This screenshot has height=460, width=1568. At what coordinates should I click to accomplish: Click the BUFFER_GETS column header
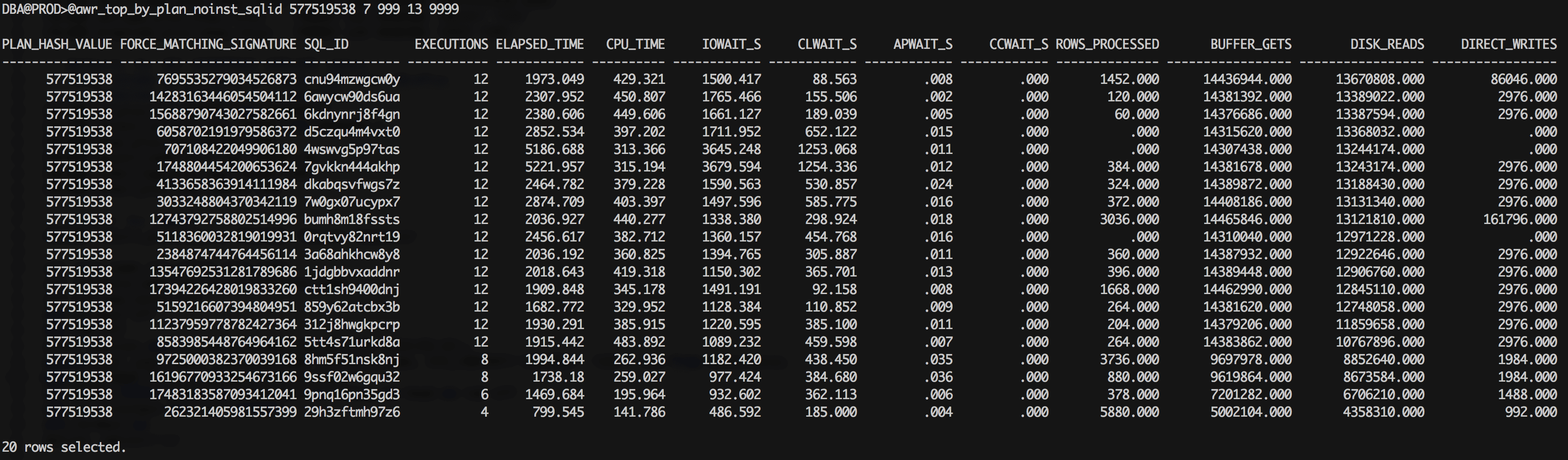pyautogui.click(x=1250, y=44)
